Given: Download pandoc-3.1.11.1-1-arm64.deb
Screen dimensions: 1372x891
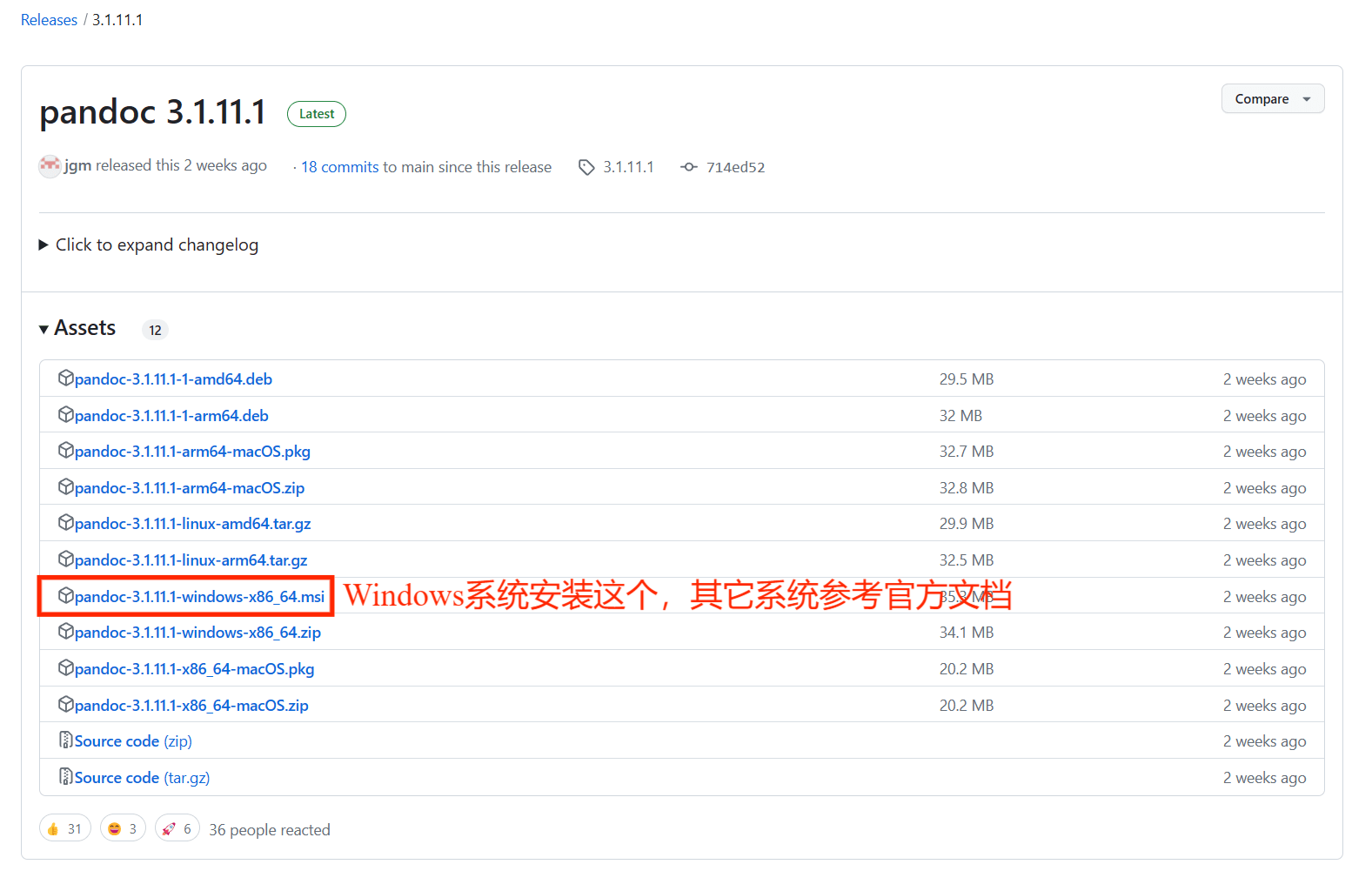Looking at the screenshot, I should pyautogui.click(x=171, y=416).
